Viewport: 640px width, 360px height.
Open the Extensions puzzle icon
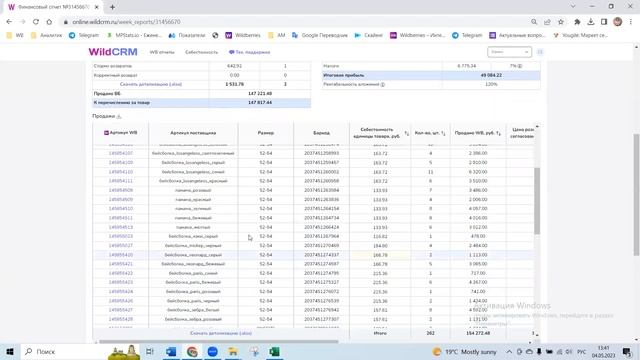coord(577,22)
